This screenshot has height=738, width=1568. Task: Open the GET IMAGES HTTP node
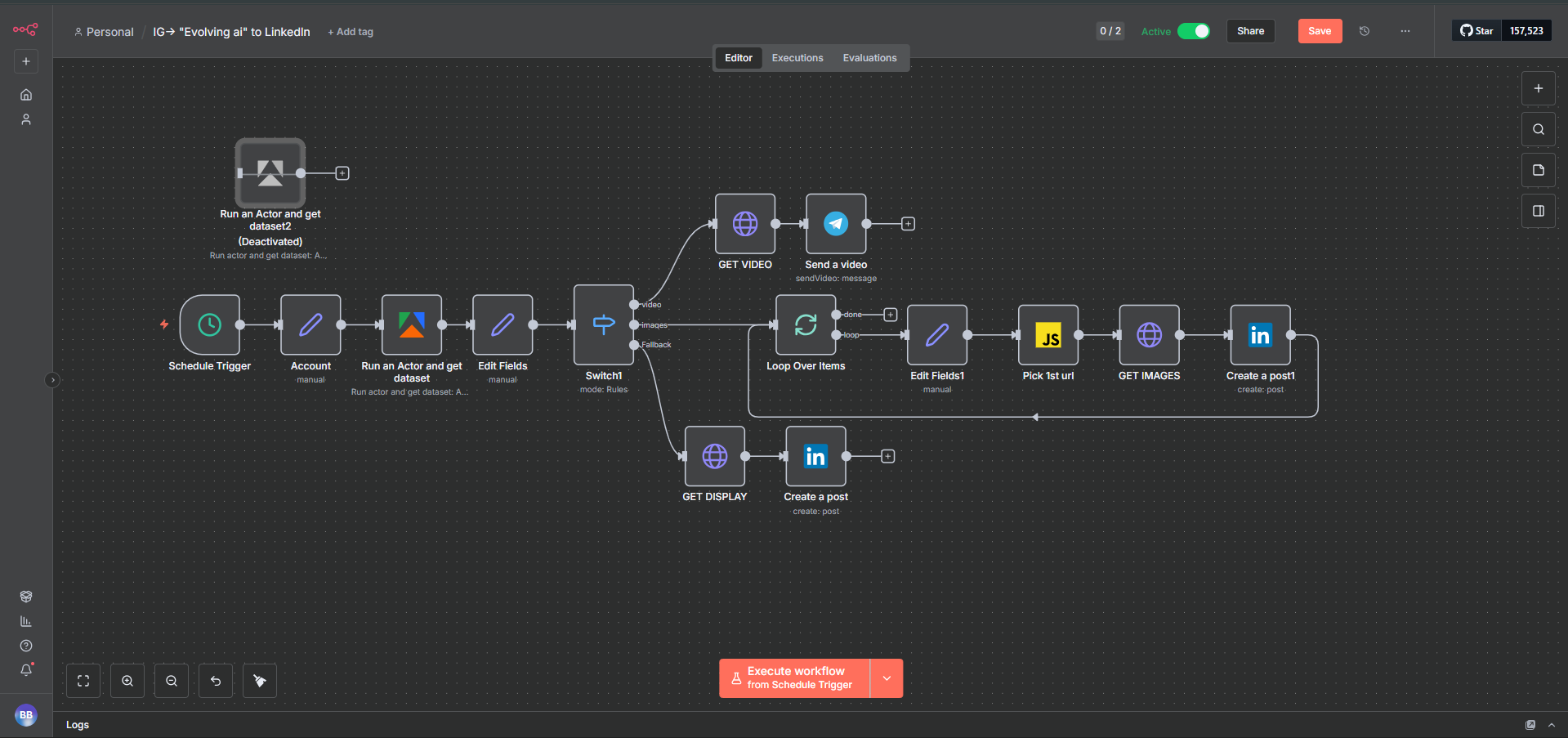(x=1148, y=335)
